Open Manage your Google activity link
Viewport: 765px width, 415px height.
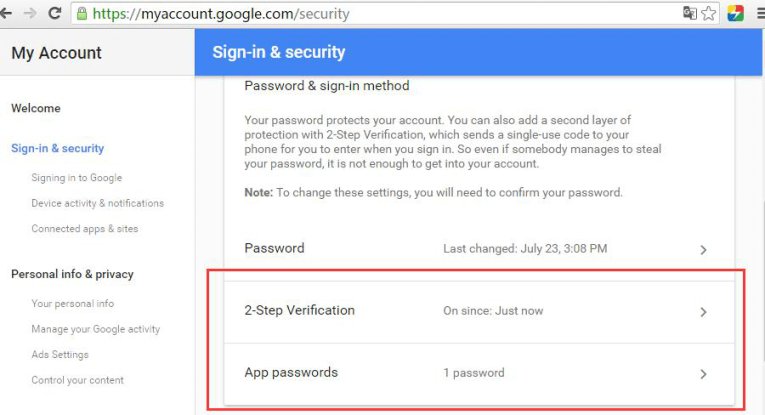tap(95, 329)
